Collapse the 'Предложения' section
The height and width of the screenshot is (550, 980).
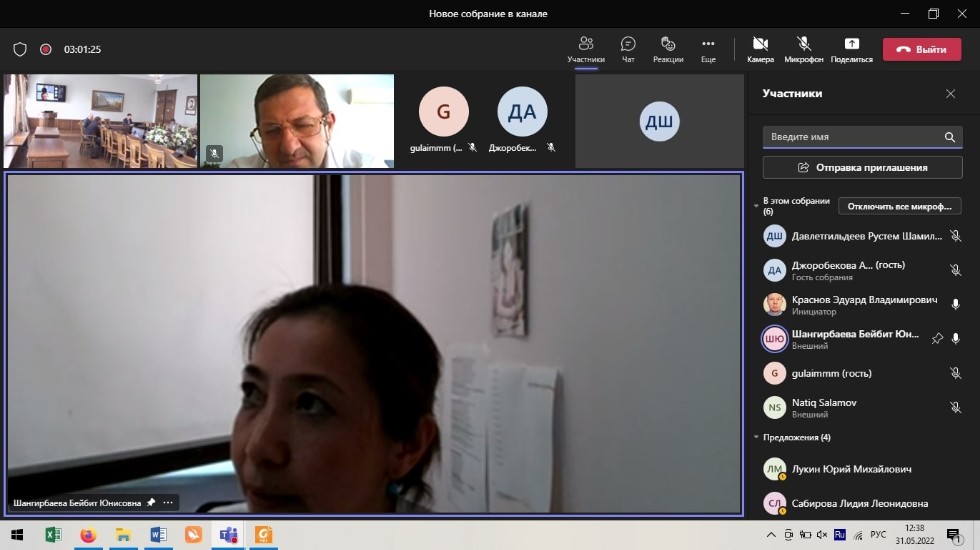(756, 437)
